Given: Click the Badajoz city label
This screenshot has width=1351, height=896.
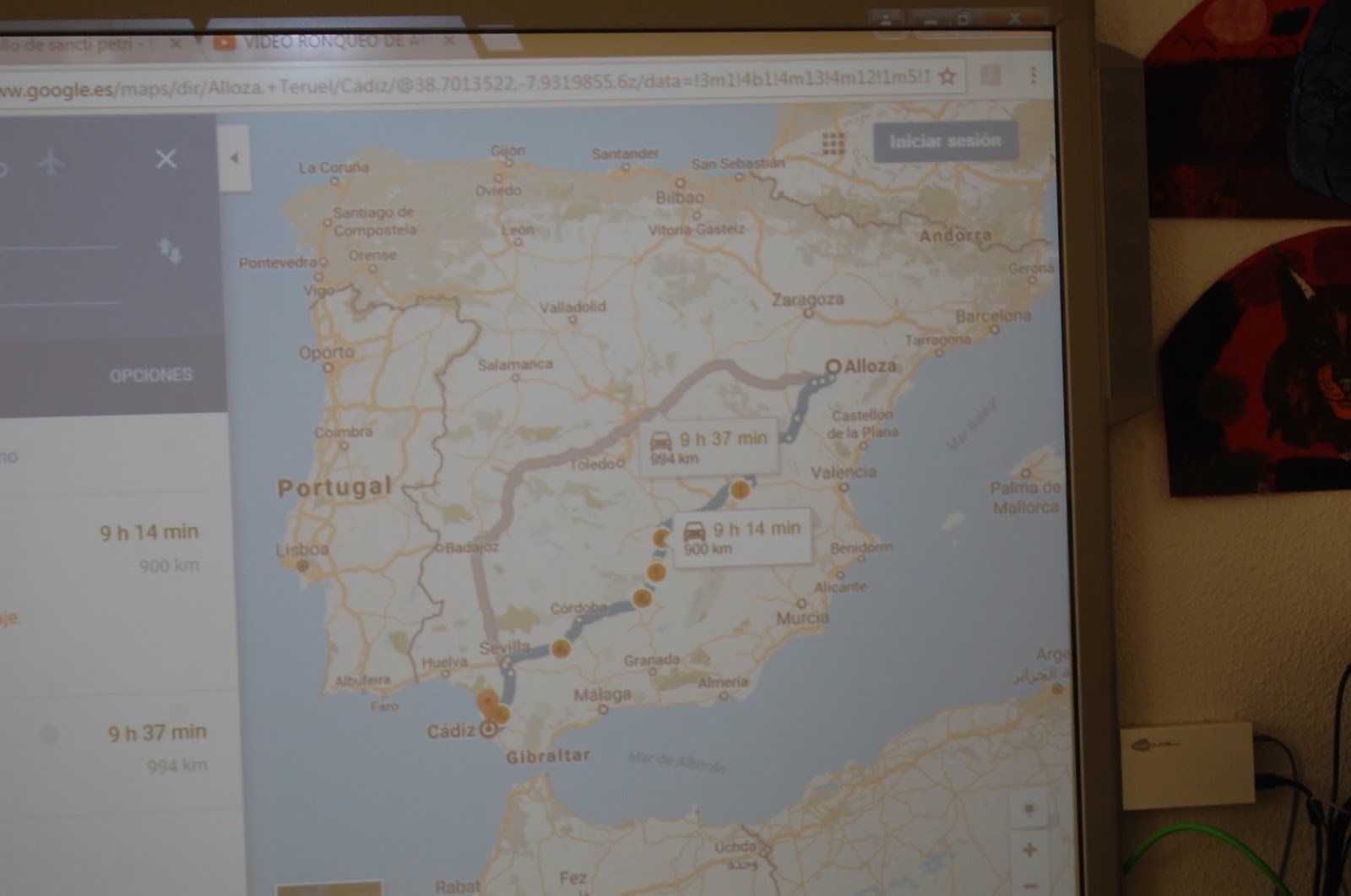Looking at the screenshot, I should tap(473, 547).
